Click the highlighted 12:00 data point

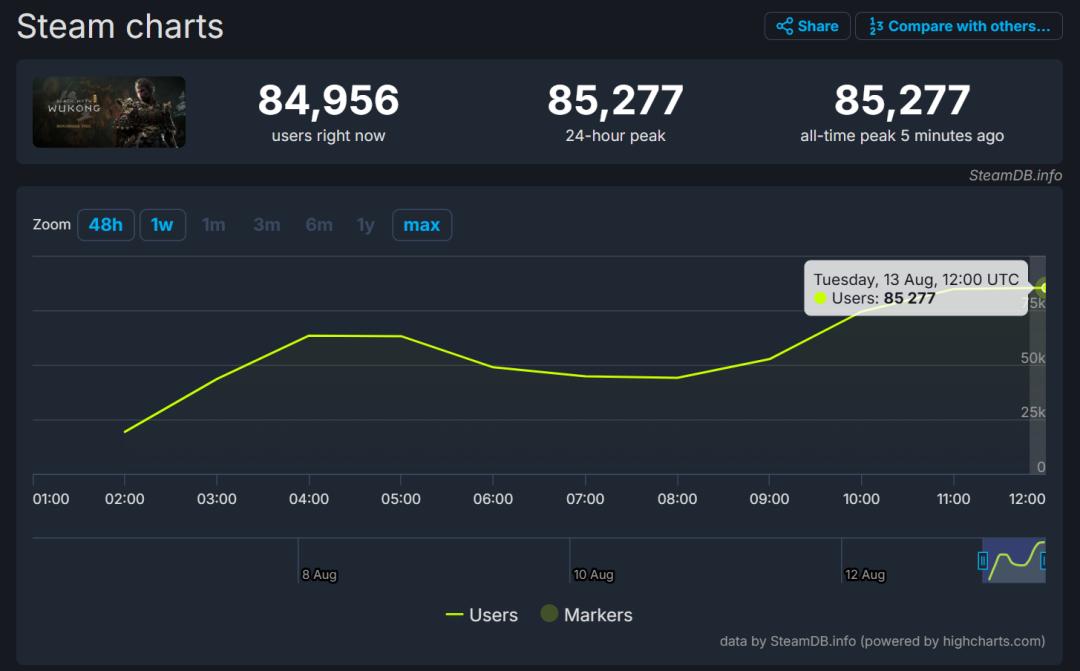coord(1045,288)
